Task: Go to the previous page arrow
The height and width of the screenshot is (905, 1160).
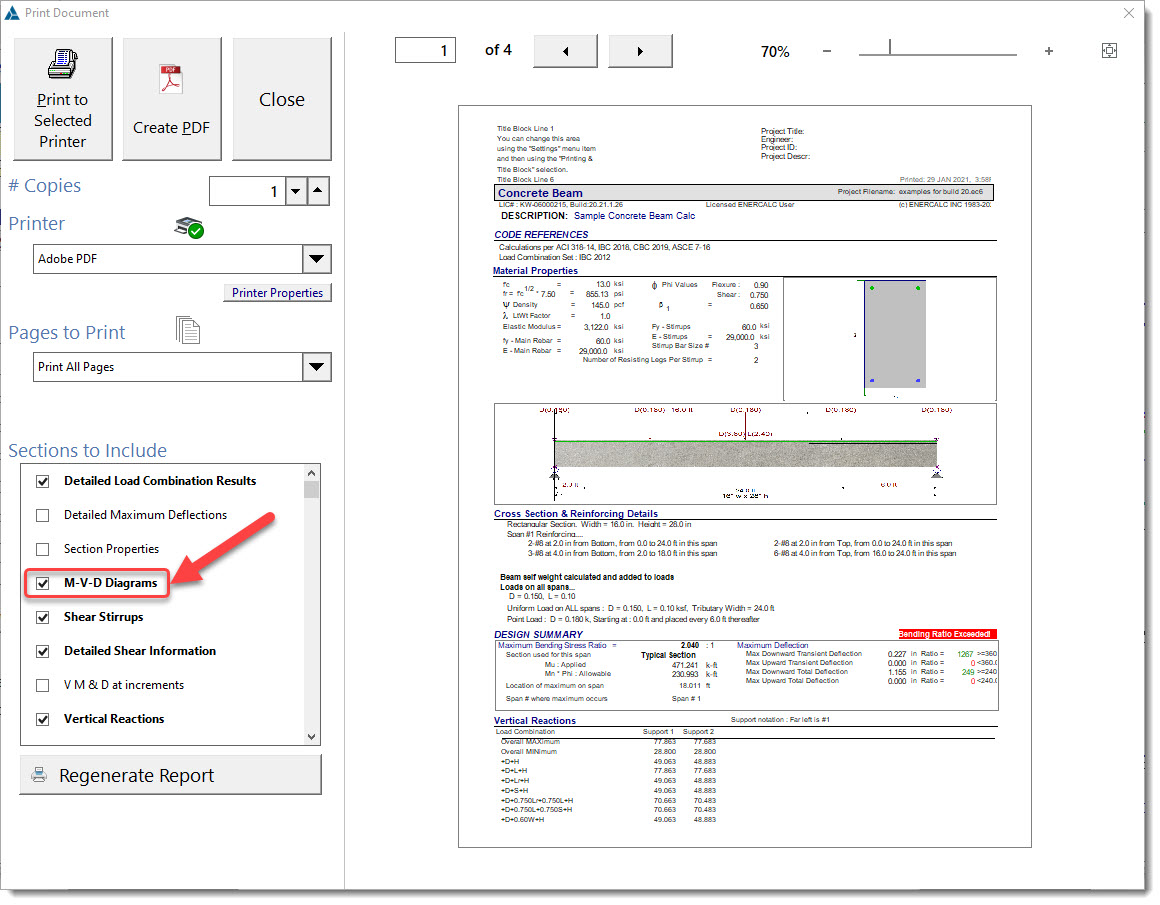Action: pyautogui.click(x=565, y=51)
